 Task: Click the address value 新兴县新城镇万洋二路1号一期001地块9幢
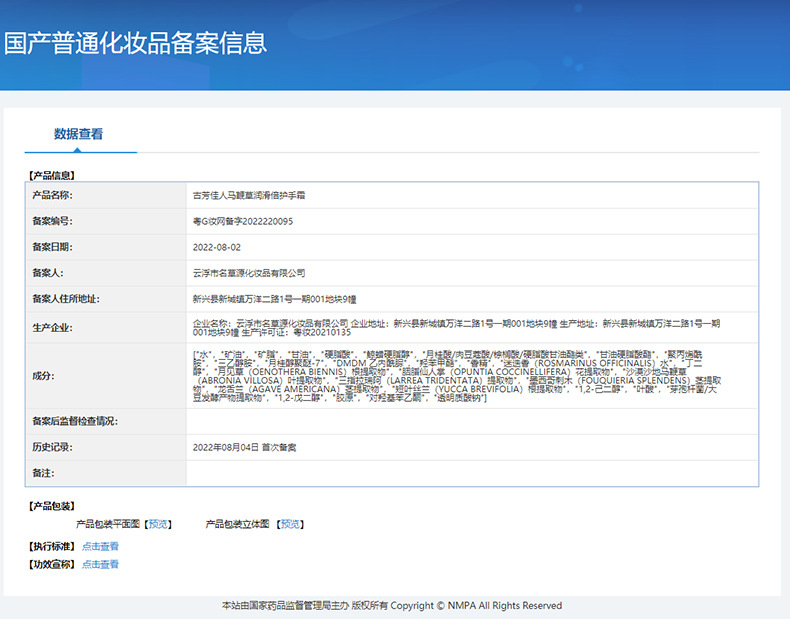[275, 299]
